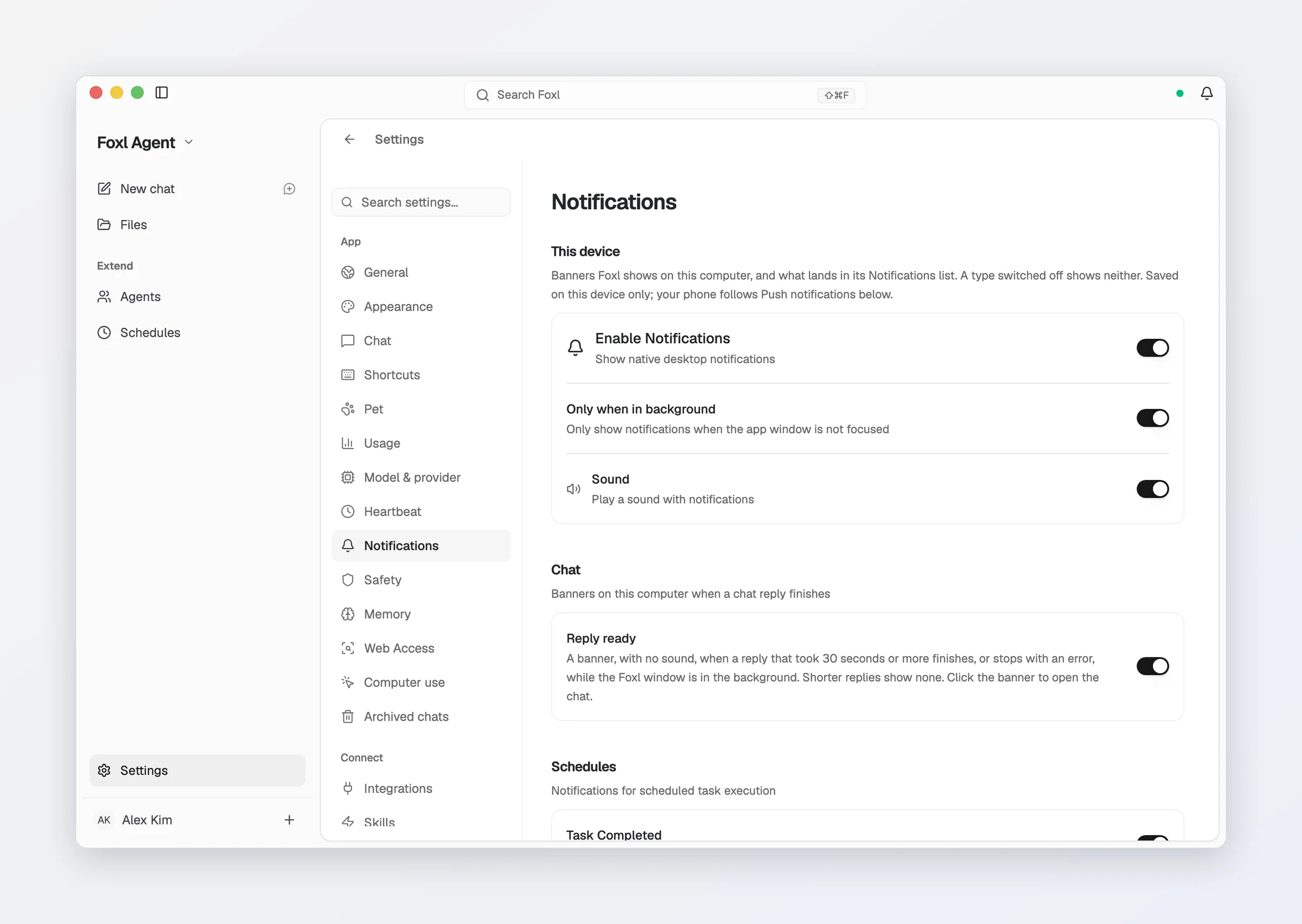Click the Agents people icon
This screenshot has width=1302, height=924.
[104, 297]
